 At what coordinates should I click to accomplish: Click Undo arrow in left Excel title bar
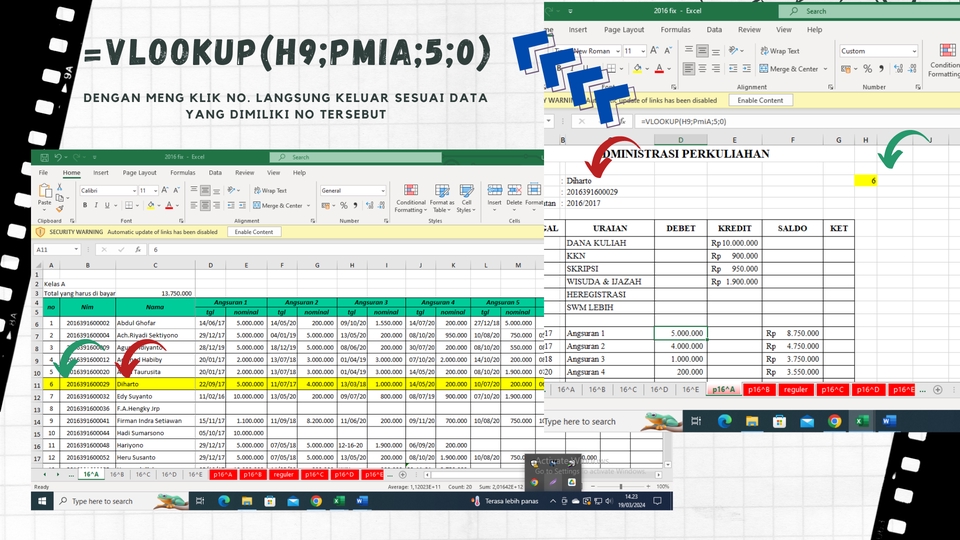coord(58,157)
